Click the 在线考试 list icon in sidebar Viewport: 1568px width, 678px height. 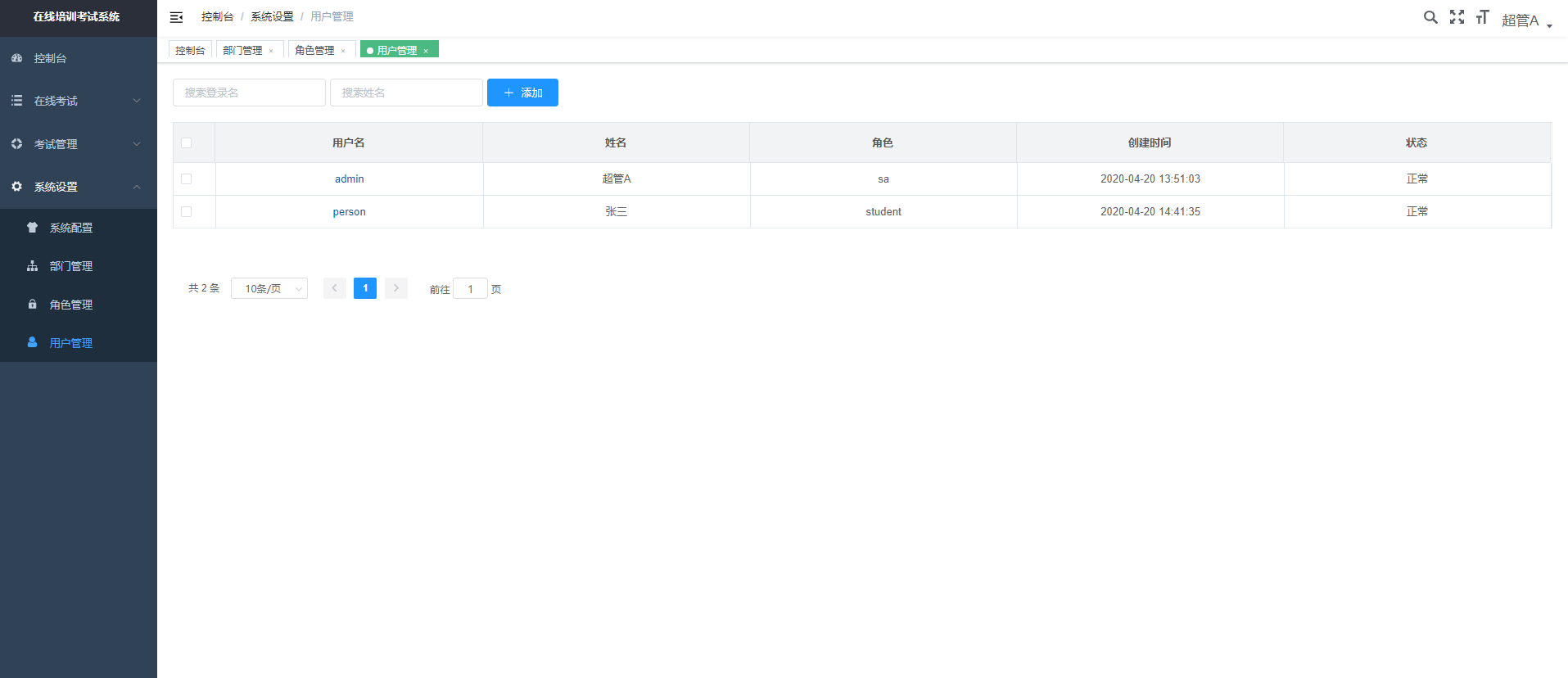17,101
